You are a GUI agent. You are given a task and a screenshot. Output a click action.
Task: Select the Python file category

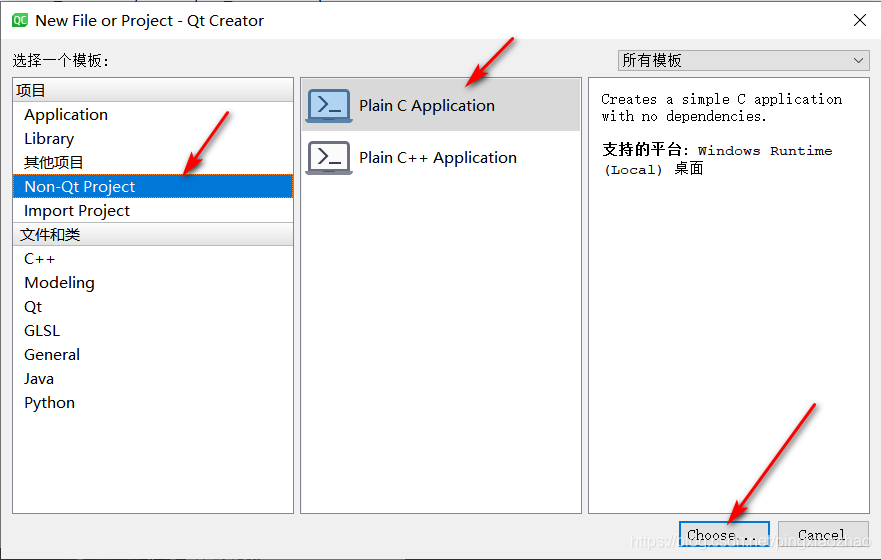coord(153,403)
